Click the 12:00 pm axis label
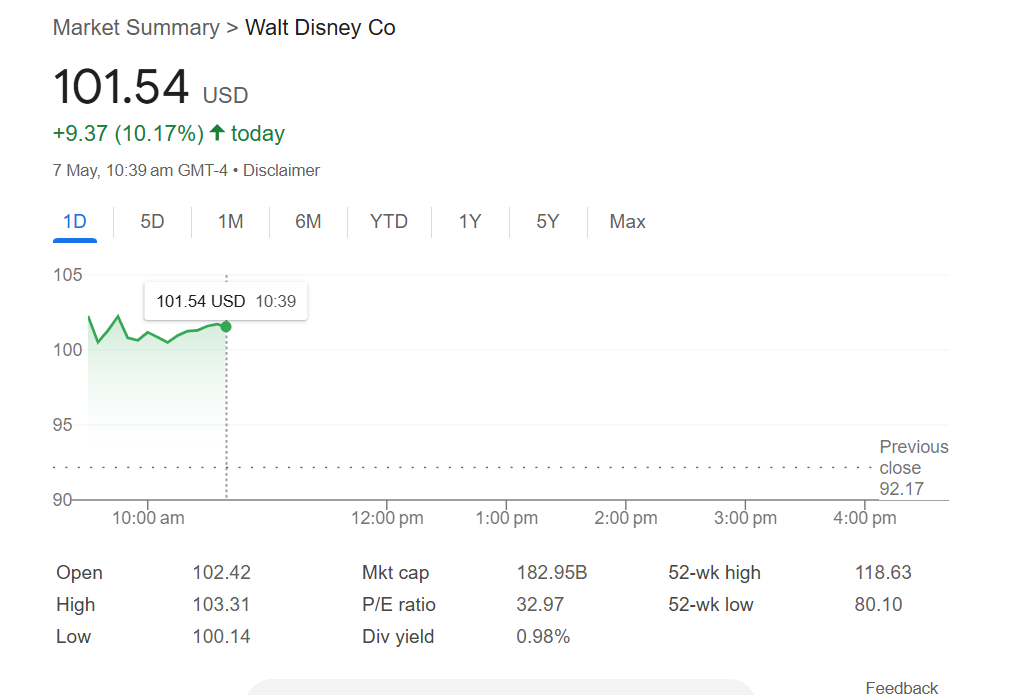Viewport: 1025px width, 695px height. 387,518
